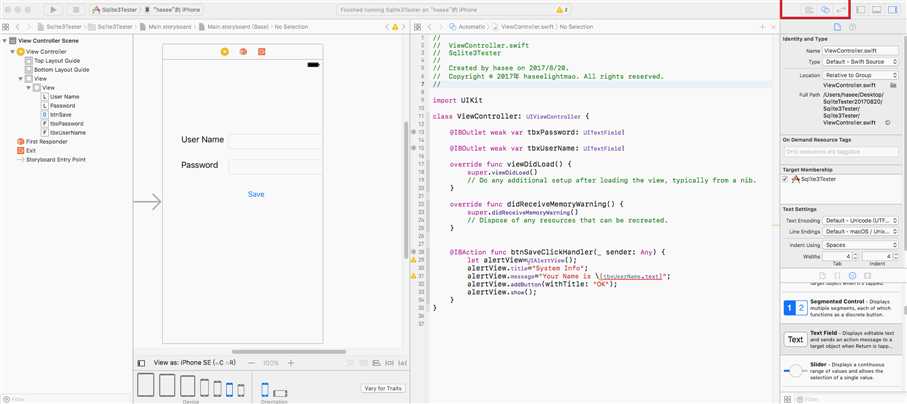Zoom out the storyboard canvas
Screen dimensions: 907x404
(x=252, y=363)
